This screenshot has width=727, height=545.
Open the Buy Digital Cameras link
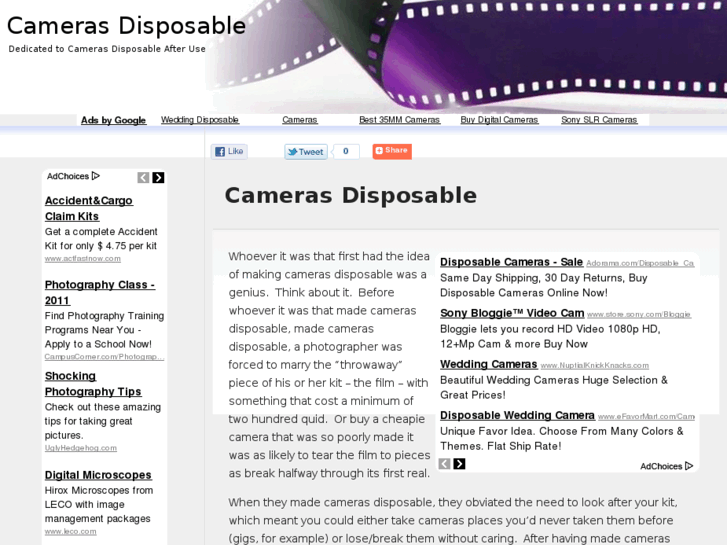pyautogui.click(x=499, y=120)
